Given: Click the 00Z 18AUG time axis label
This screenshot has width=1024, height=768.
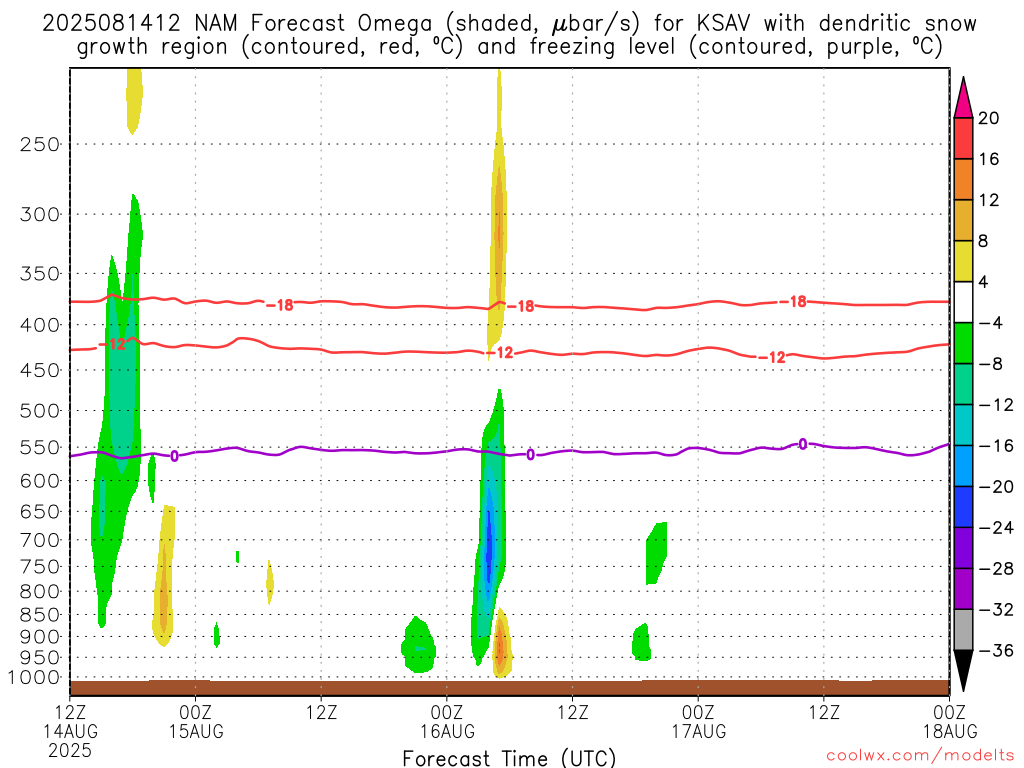Looking at the screenshot, I should click(x=950, y=721).
